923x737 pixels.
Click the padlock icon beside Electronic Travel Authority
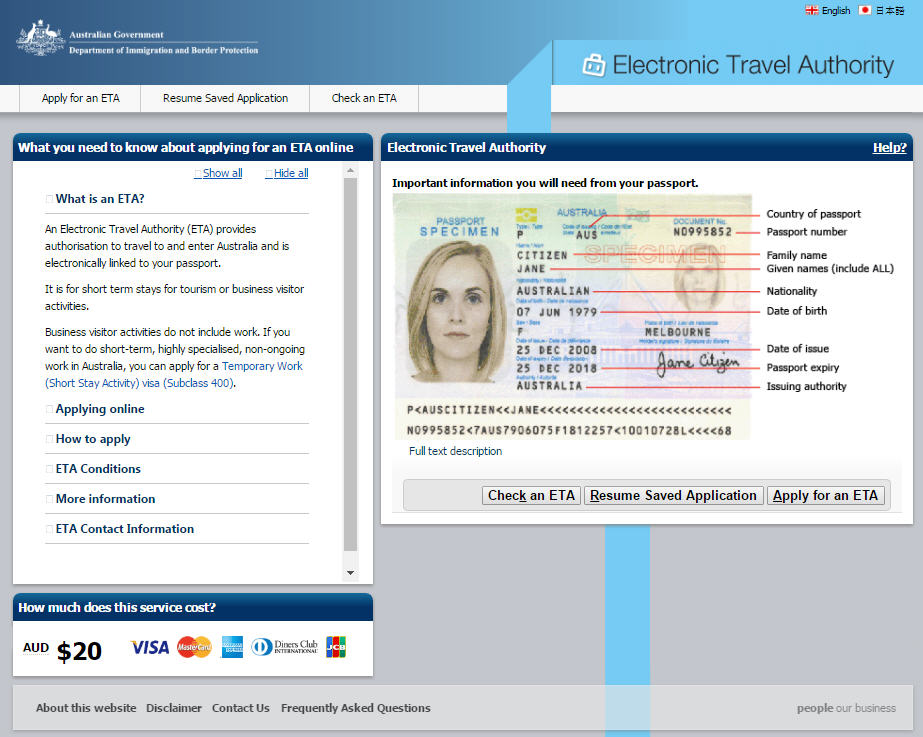coord(593,63)
